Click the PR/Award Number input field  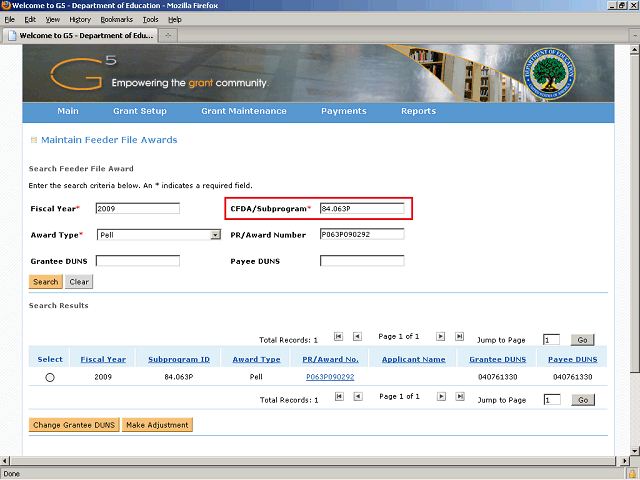coord(362,234)
